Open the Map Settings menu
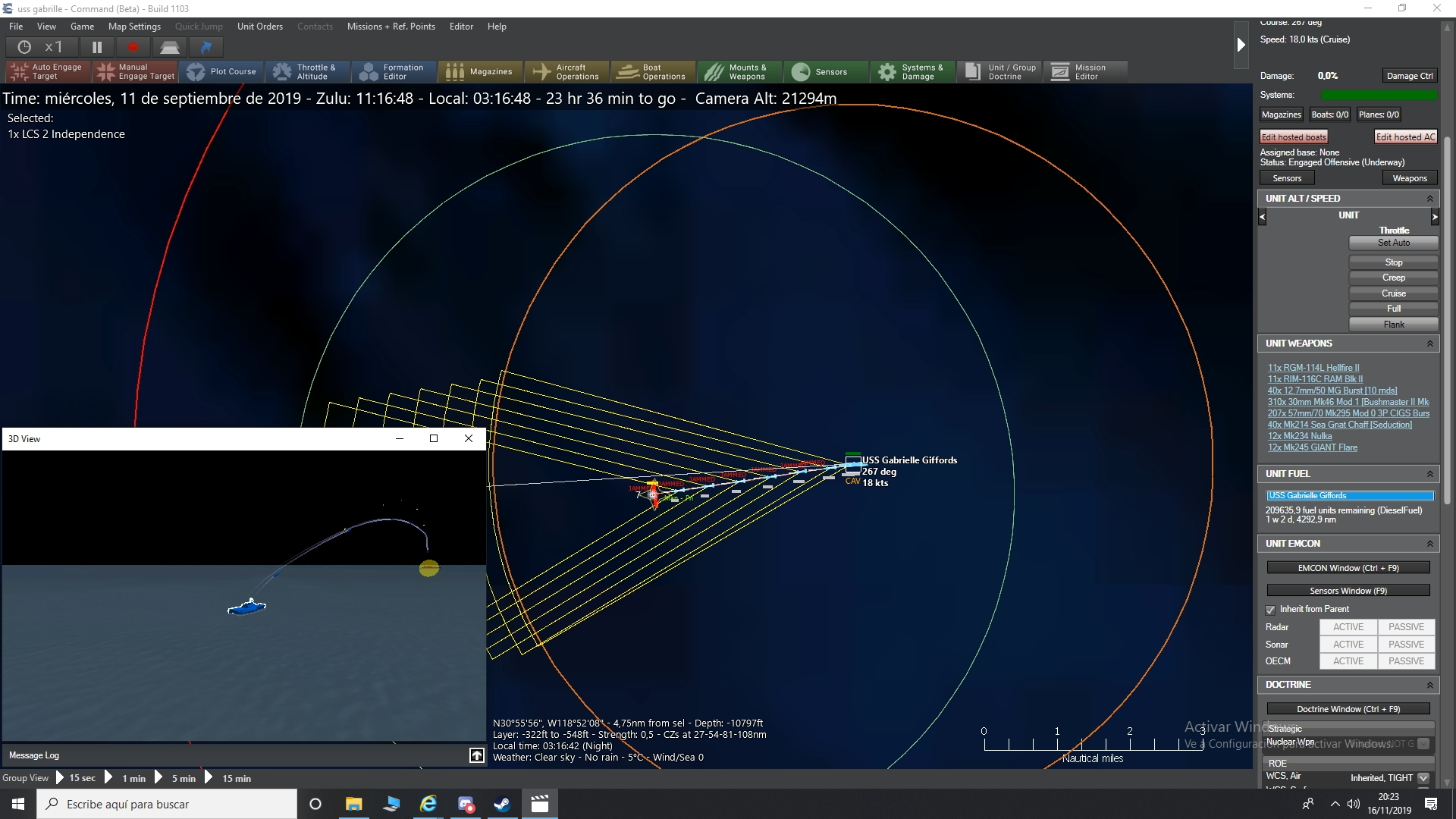 134,27
